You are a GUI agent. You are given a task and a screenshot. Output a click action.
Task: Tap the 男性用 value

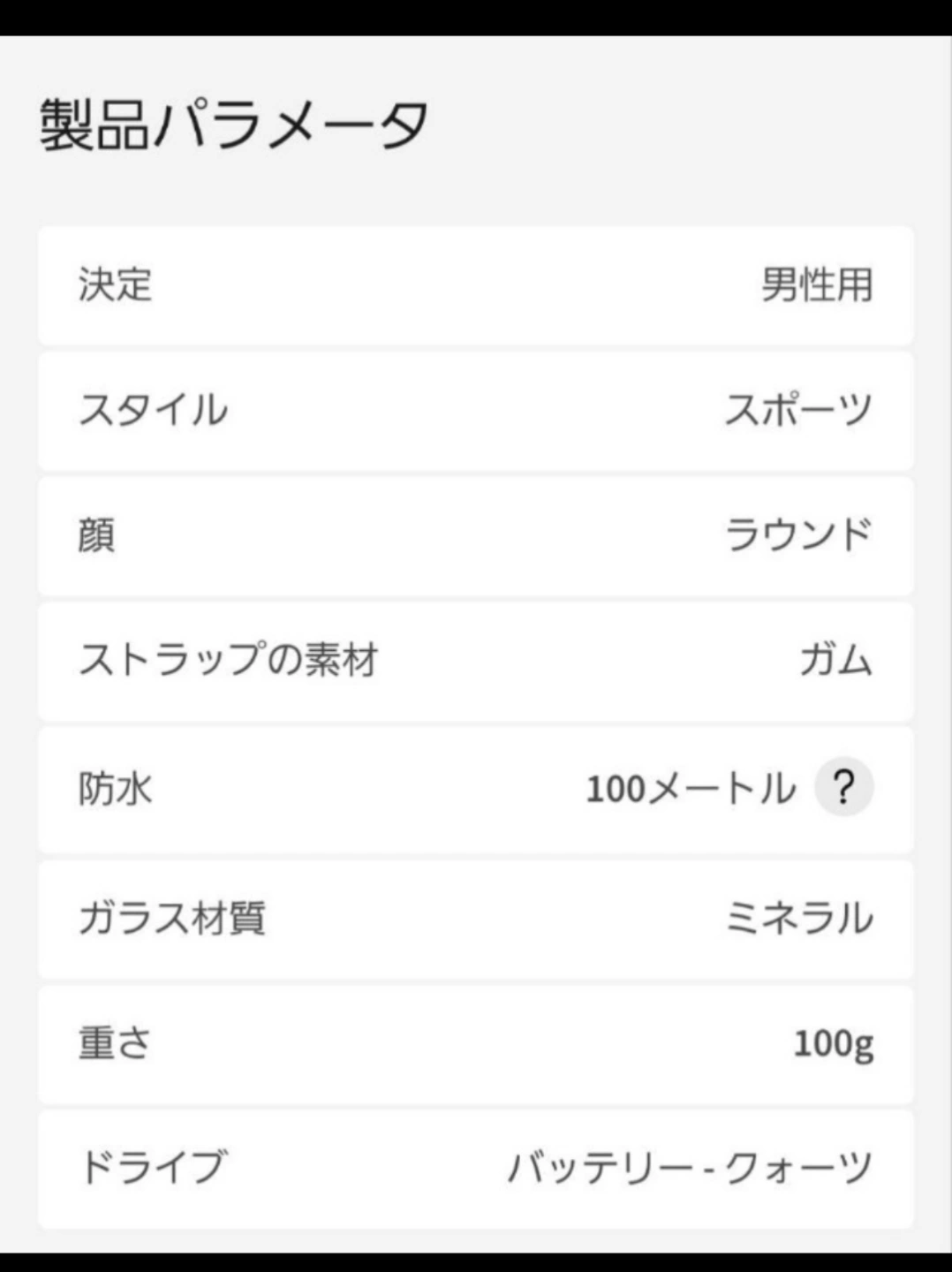[x=817, y=285]
